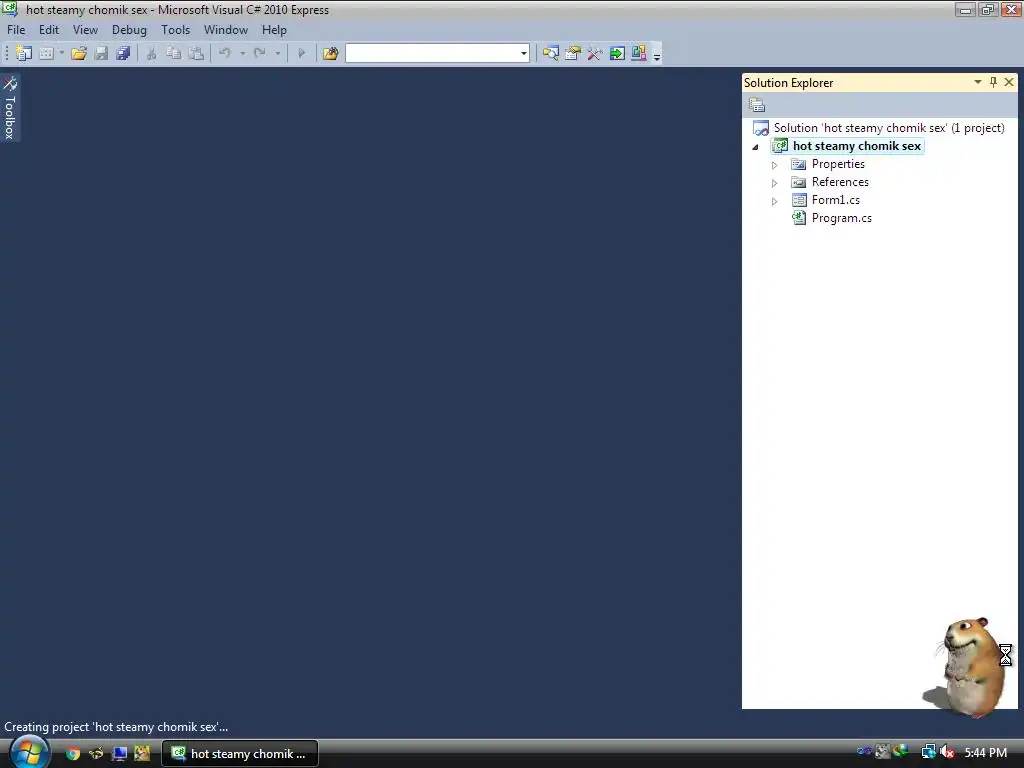Close the Solution Explorer panel
The image size is (1024, 768).
click(x=1009, y=82)
